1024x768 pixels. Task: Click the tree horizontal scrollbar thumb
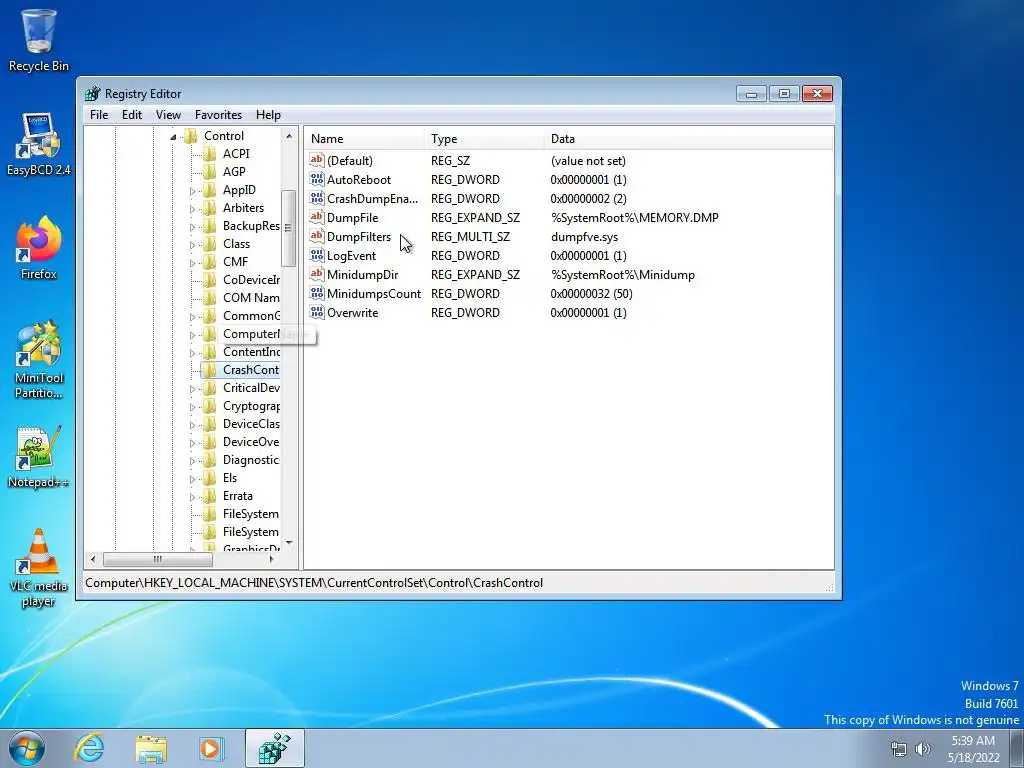157,560
